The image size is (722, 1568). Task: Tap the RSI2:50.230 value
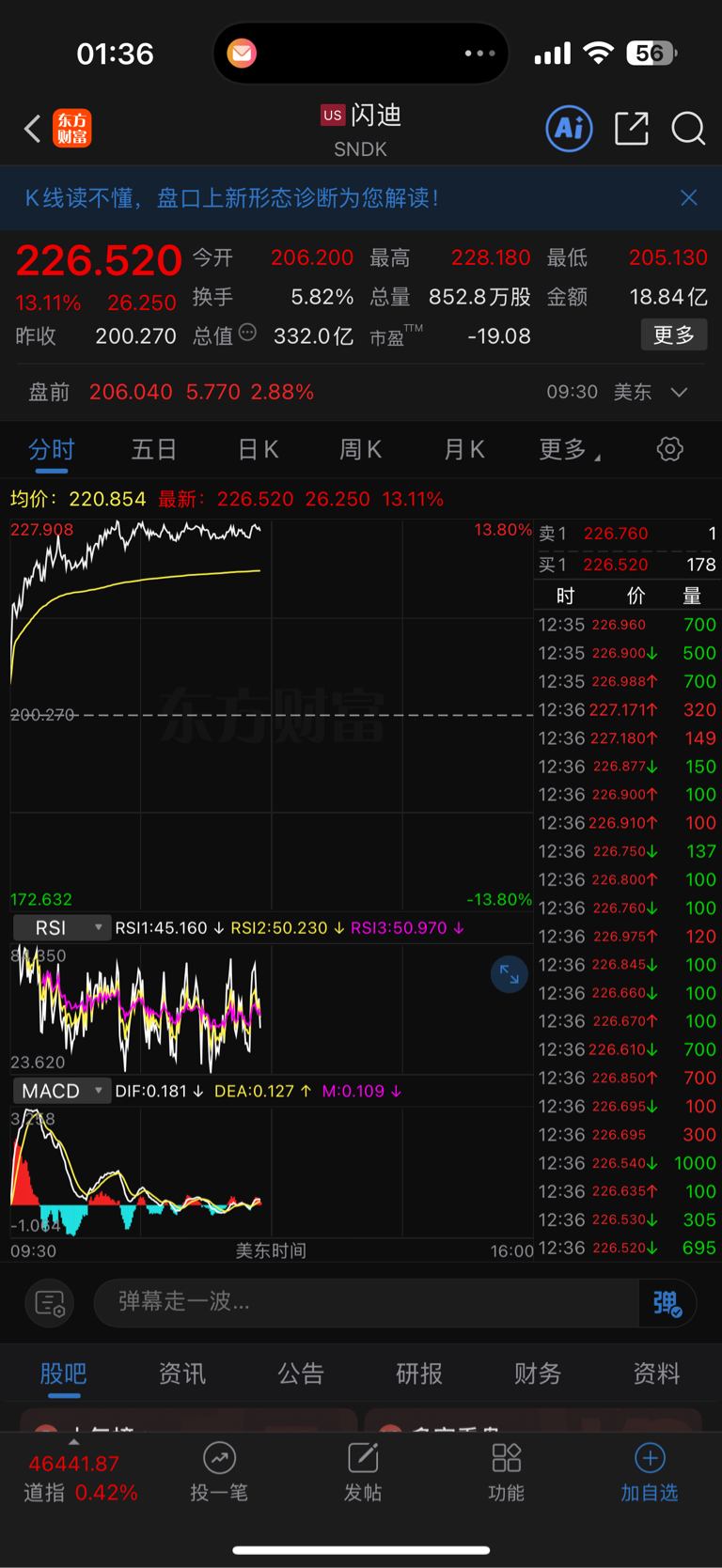pyautogui.click(x=287, y=927)
